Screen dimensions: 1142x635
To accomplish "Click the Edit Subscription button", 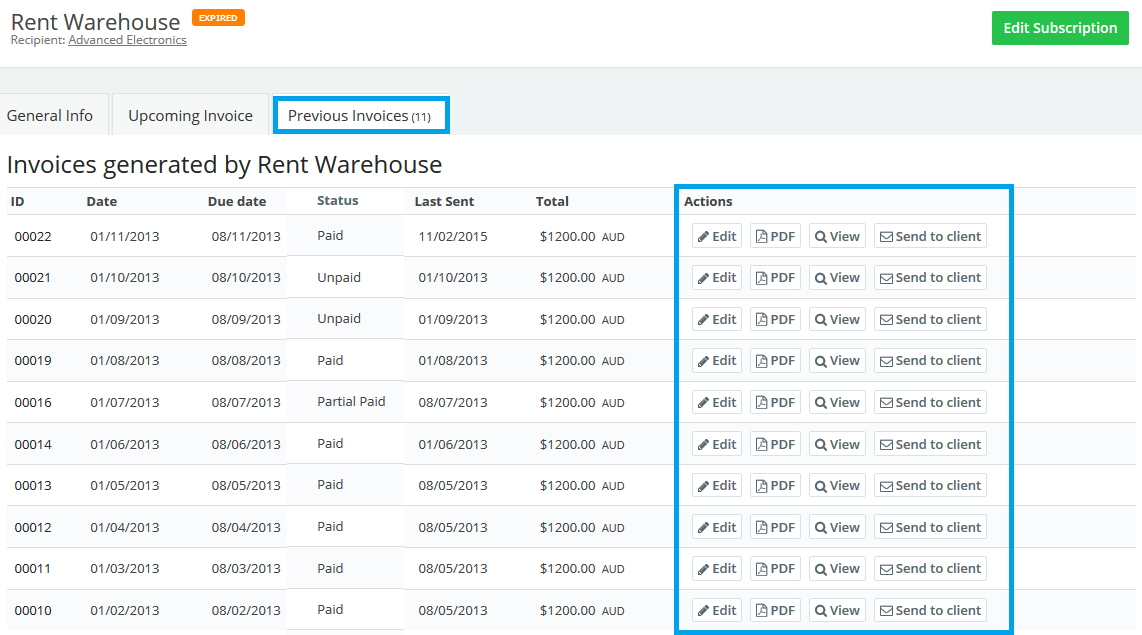I will point(1060,28).
